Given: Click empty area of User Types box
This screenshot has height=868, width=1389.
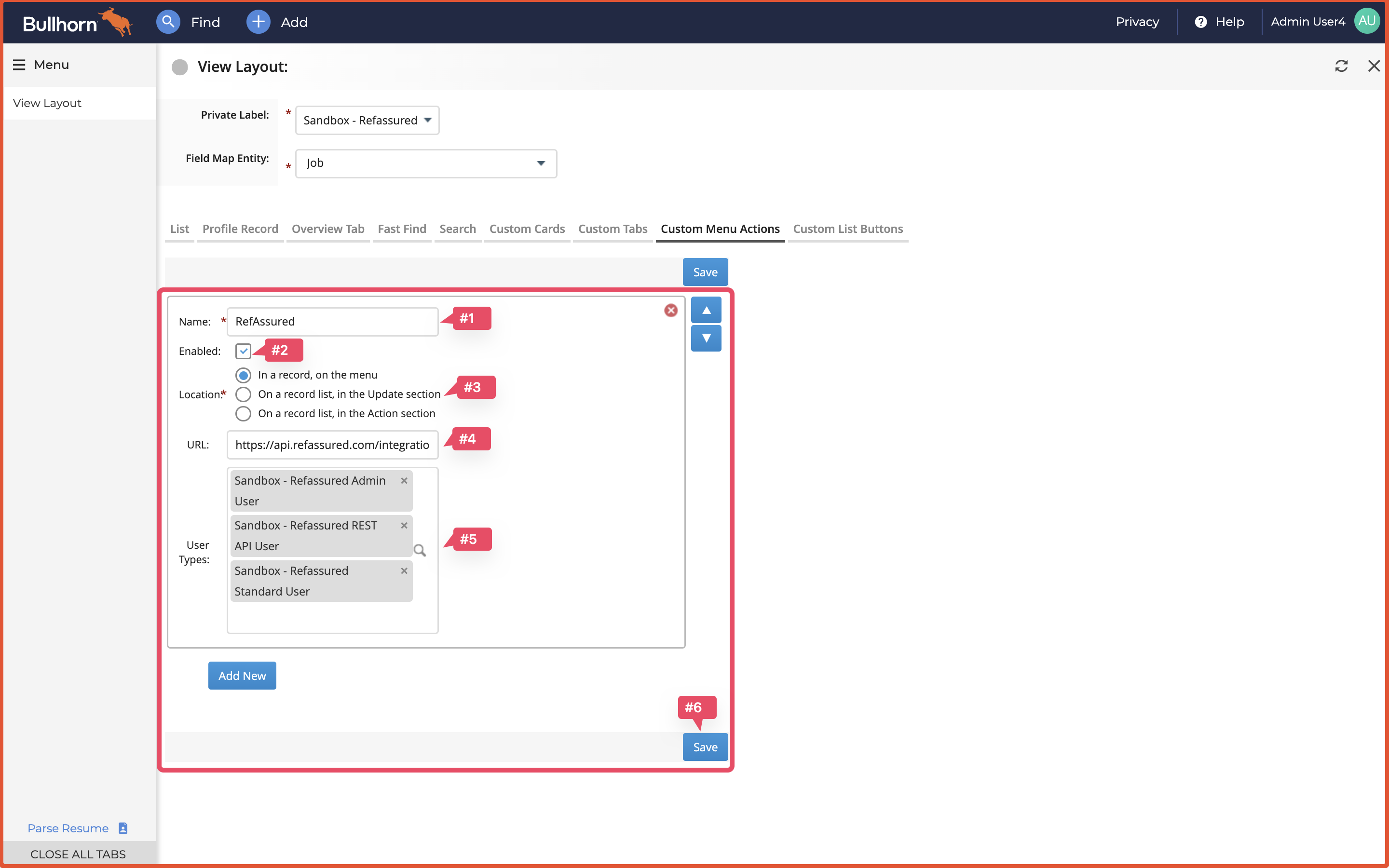Looking at the screenshot, I should click(332, 617).
